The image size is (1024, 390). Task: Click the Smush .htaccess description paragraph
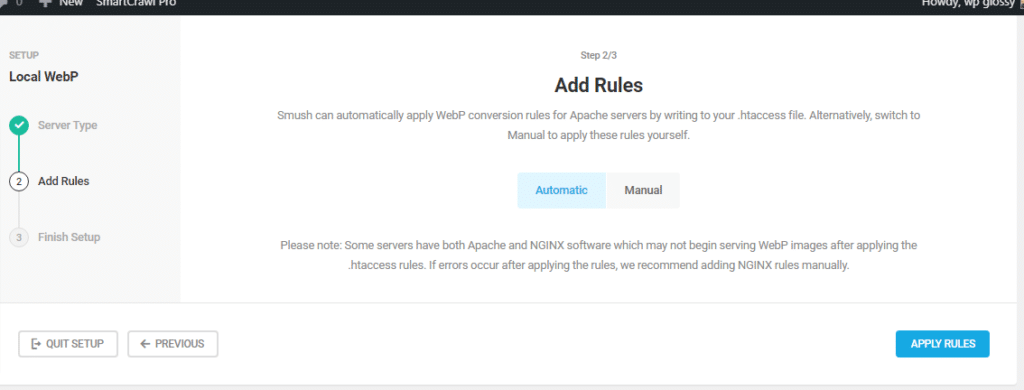[x=599, y=125]
